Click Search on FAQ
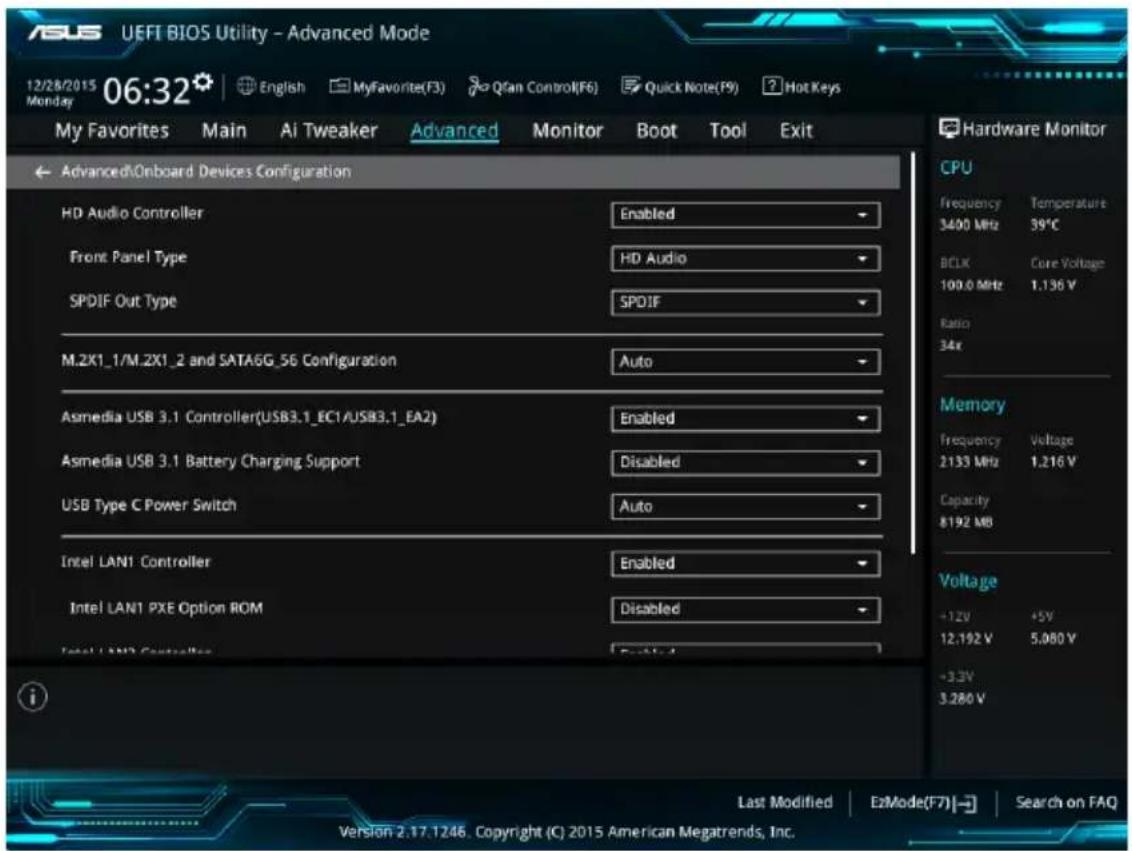 (x=1066, y=802)
